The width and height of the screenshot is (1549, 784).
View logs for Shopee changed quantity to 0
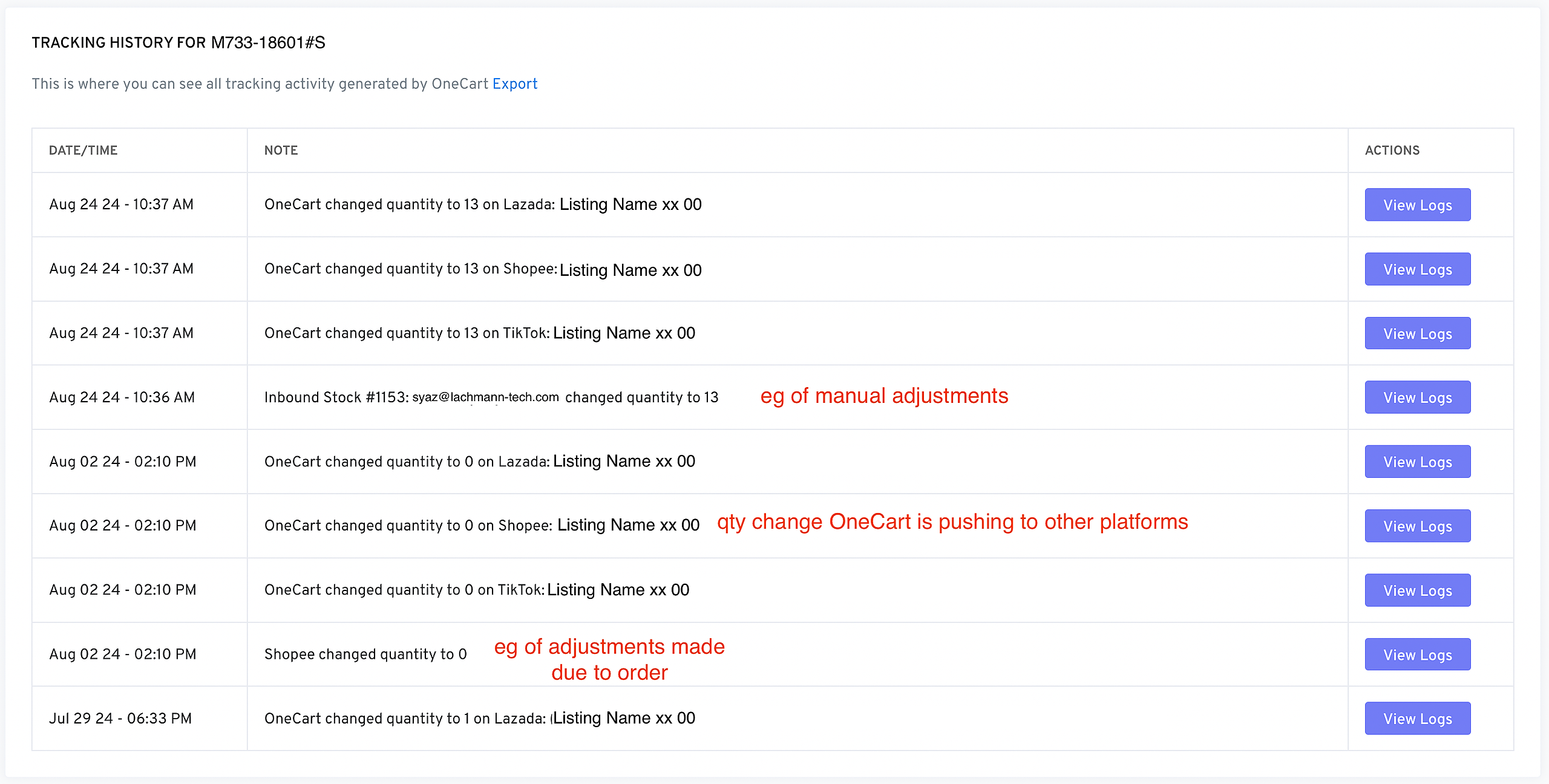[1417, 655]
